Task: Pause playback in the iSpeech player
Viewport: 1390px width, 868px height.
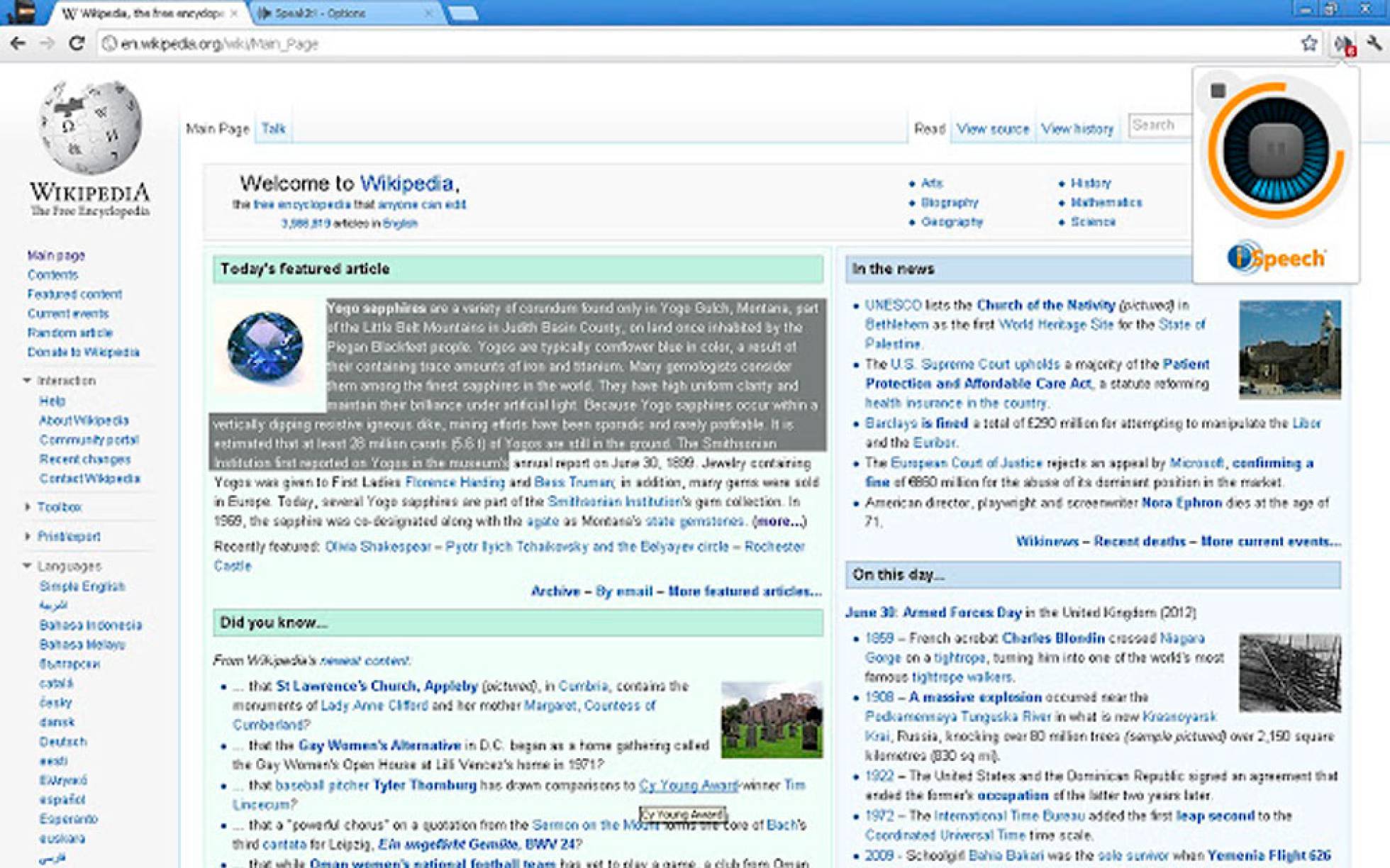Action: click(1276, 150)
